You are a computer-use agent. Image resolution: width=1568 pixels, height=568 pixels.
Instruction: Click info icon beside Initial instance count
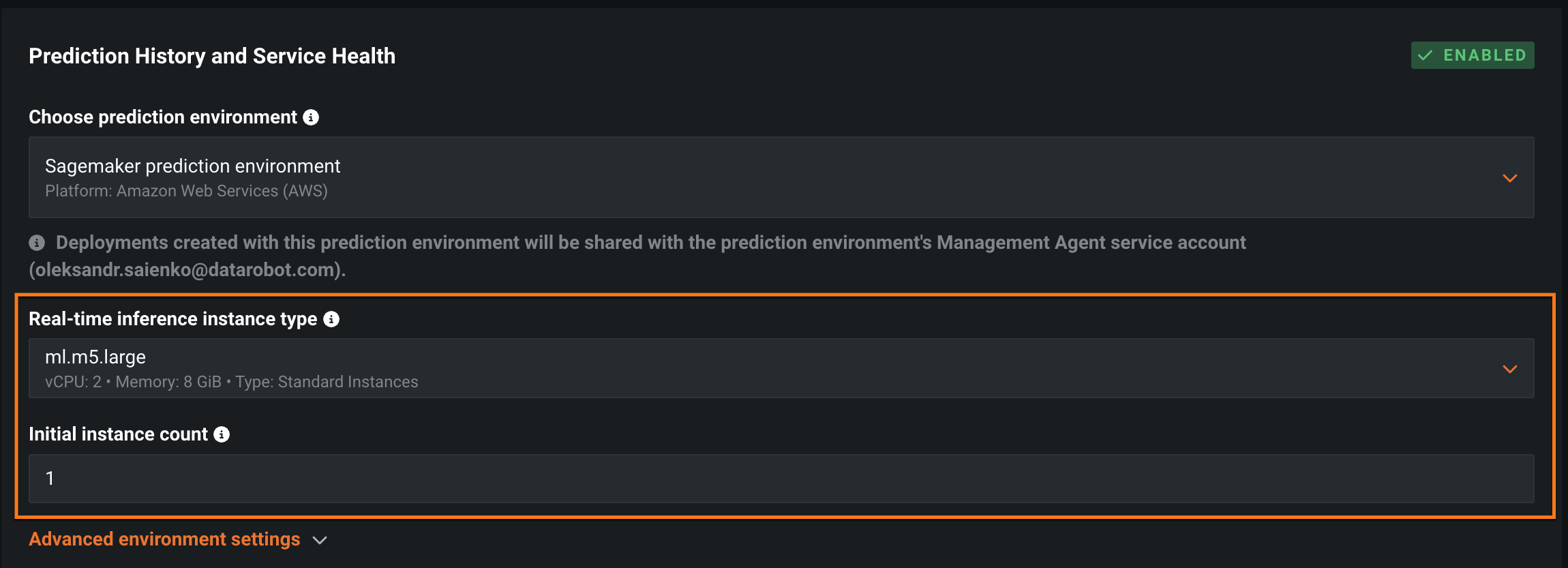coord(222,434)
